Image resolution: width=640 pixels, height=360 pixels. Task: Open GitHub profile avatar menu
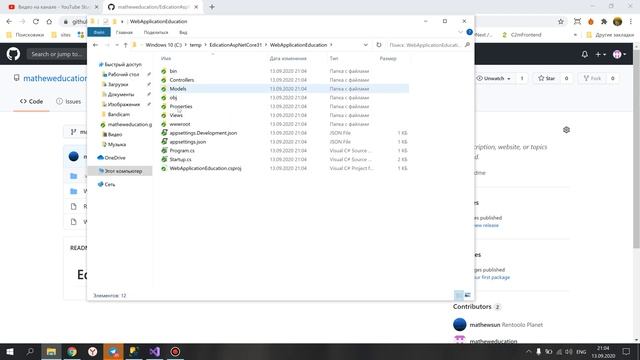[x=619, y=54]
